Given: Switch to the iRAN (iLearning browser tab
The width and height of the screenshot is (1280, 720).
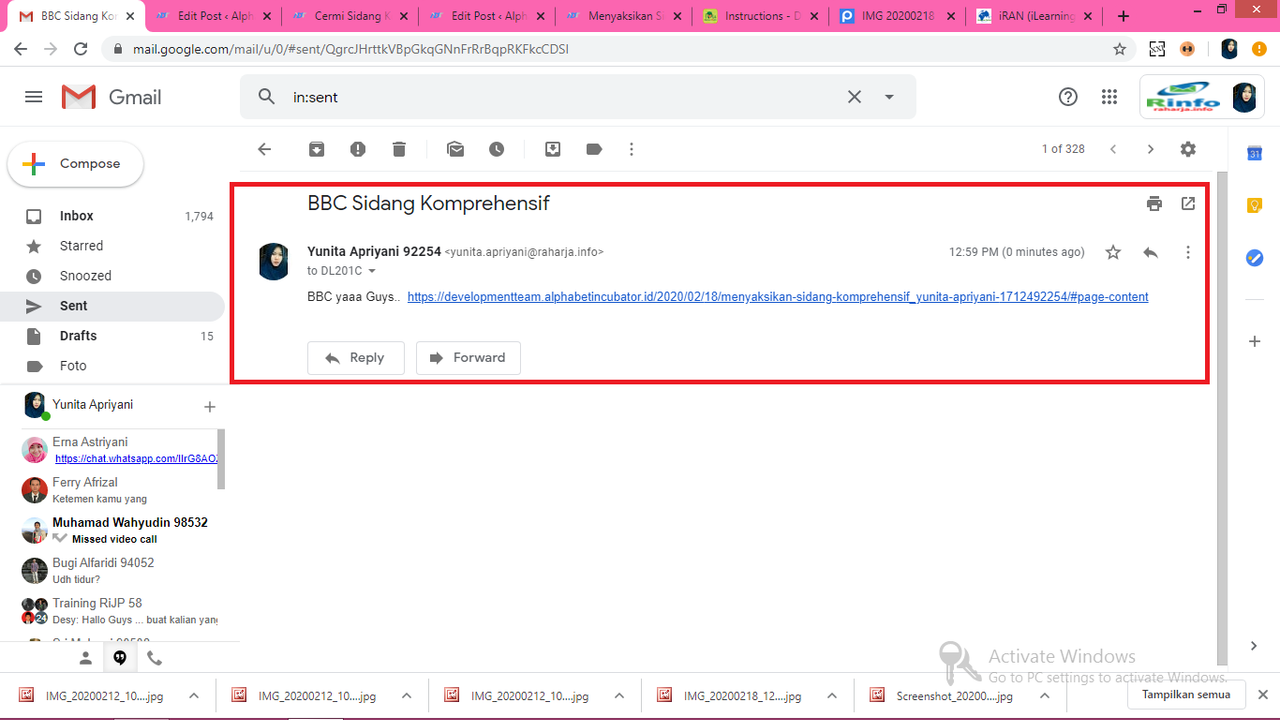Looking at the screenshot, I should point(1035,16).
